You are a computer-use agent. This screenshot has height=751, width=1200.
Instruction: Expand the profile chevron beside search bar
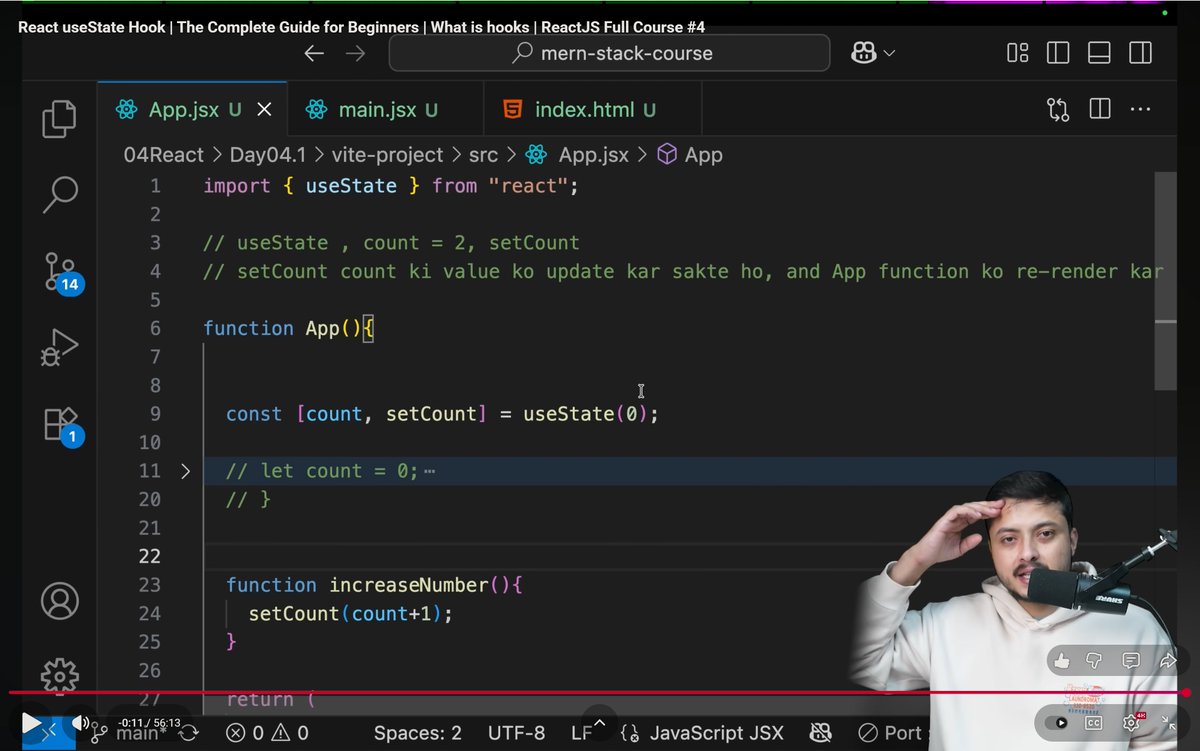pyautogui.click(x=888, y=53)
